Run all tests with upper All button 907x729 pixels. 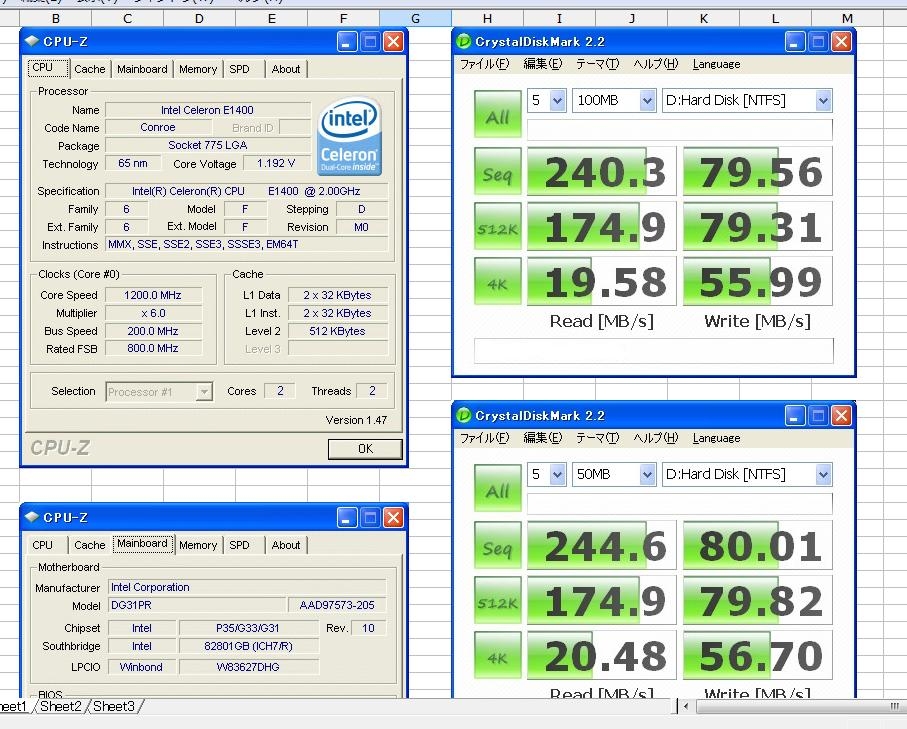pos(497,117)
